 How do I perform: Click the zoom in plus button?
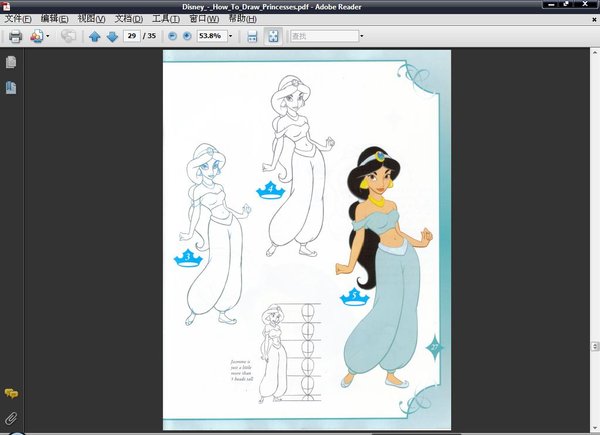pyautogui.click(x=187, y=37)
